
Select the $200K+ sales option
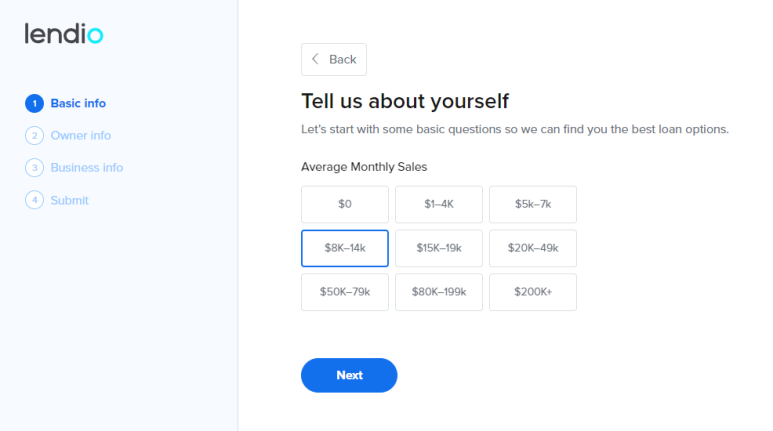[533, 292]
